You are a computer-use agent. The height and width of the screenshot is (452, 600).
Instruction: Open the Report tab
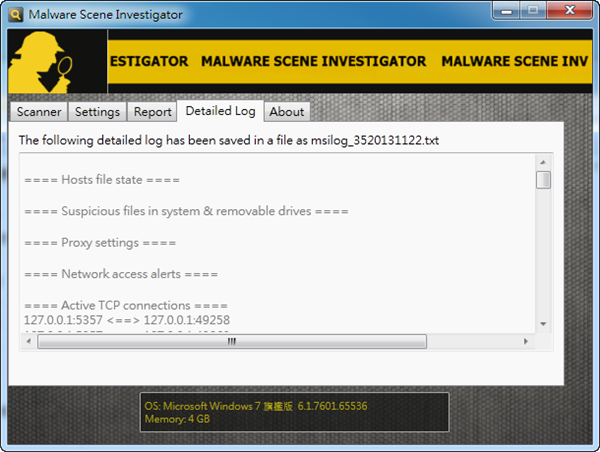152,112
